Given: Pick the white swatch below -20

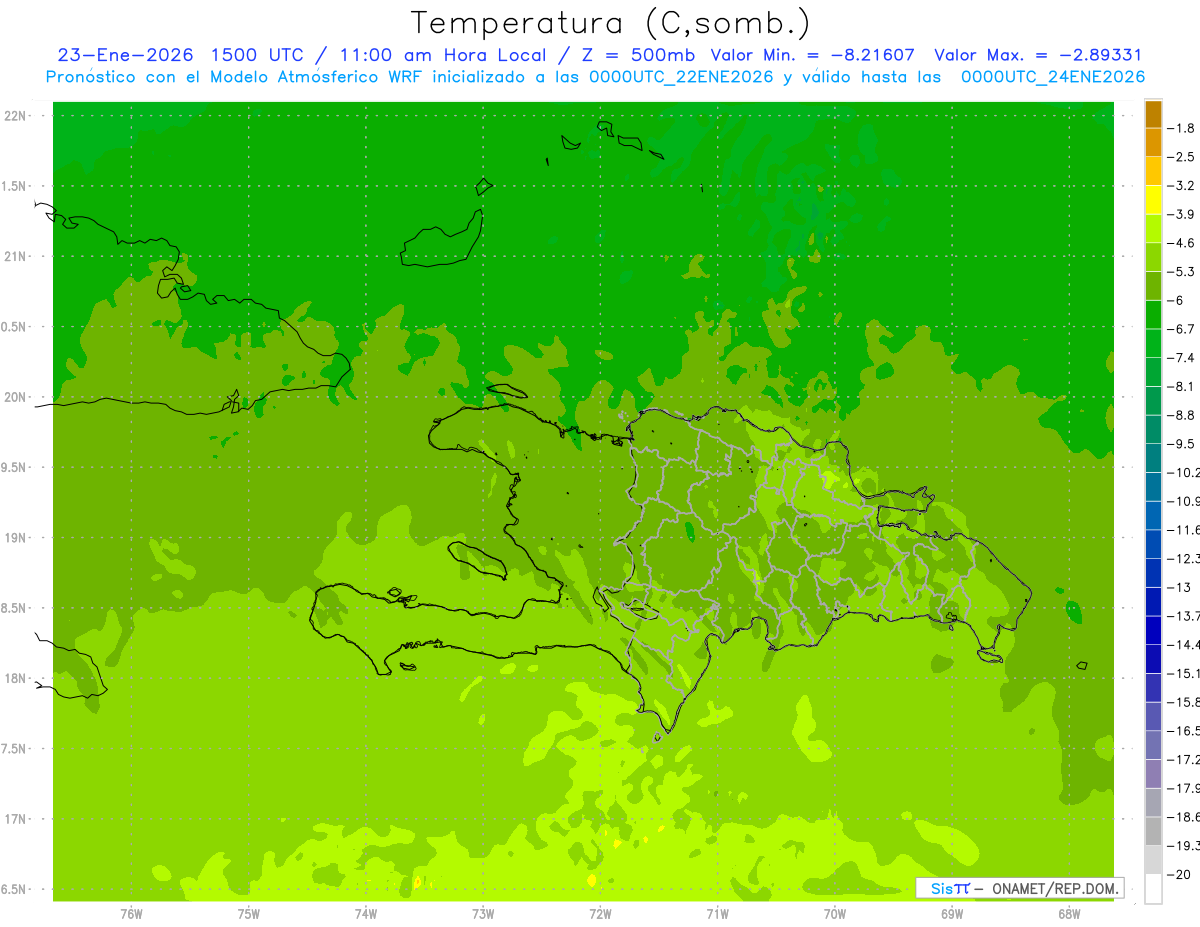Looking at the screenshot, I should (1153, 889).
